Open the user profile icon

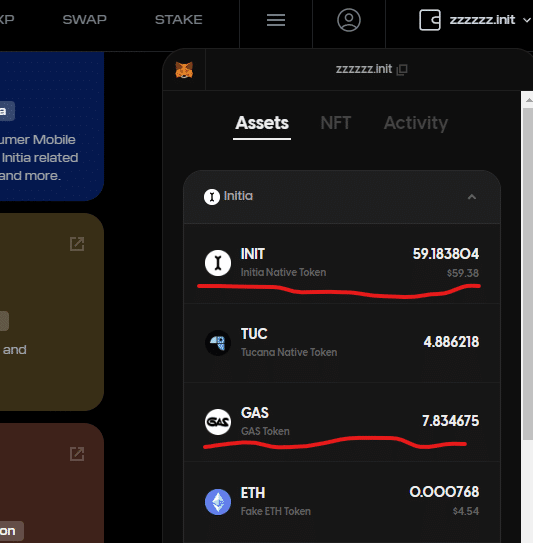pos(349,20)
